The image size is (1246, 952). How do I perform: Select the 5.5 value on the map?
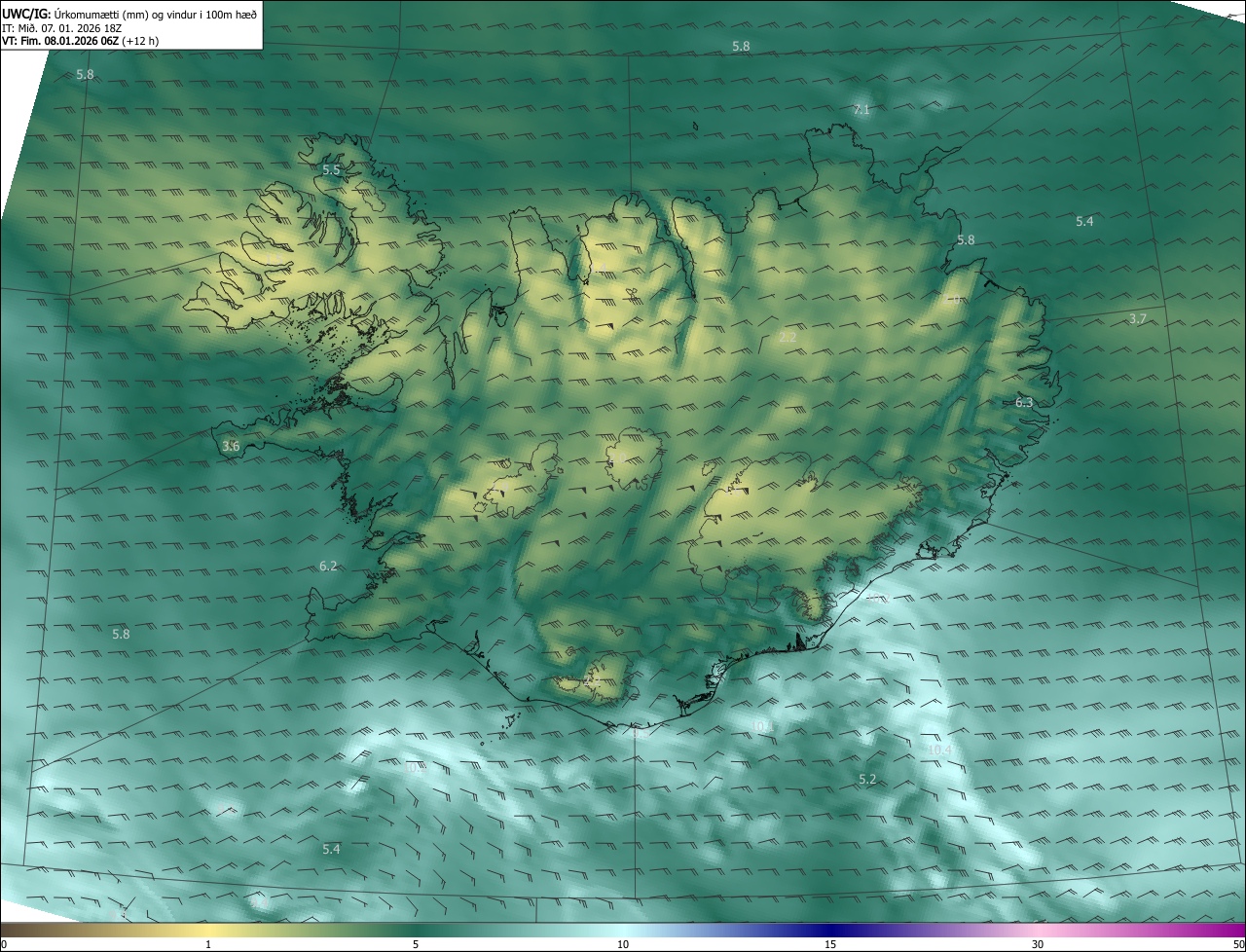[x=331, y=170]
